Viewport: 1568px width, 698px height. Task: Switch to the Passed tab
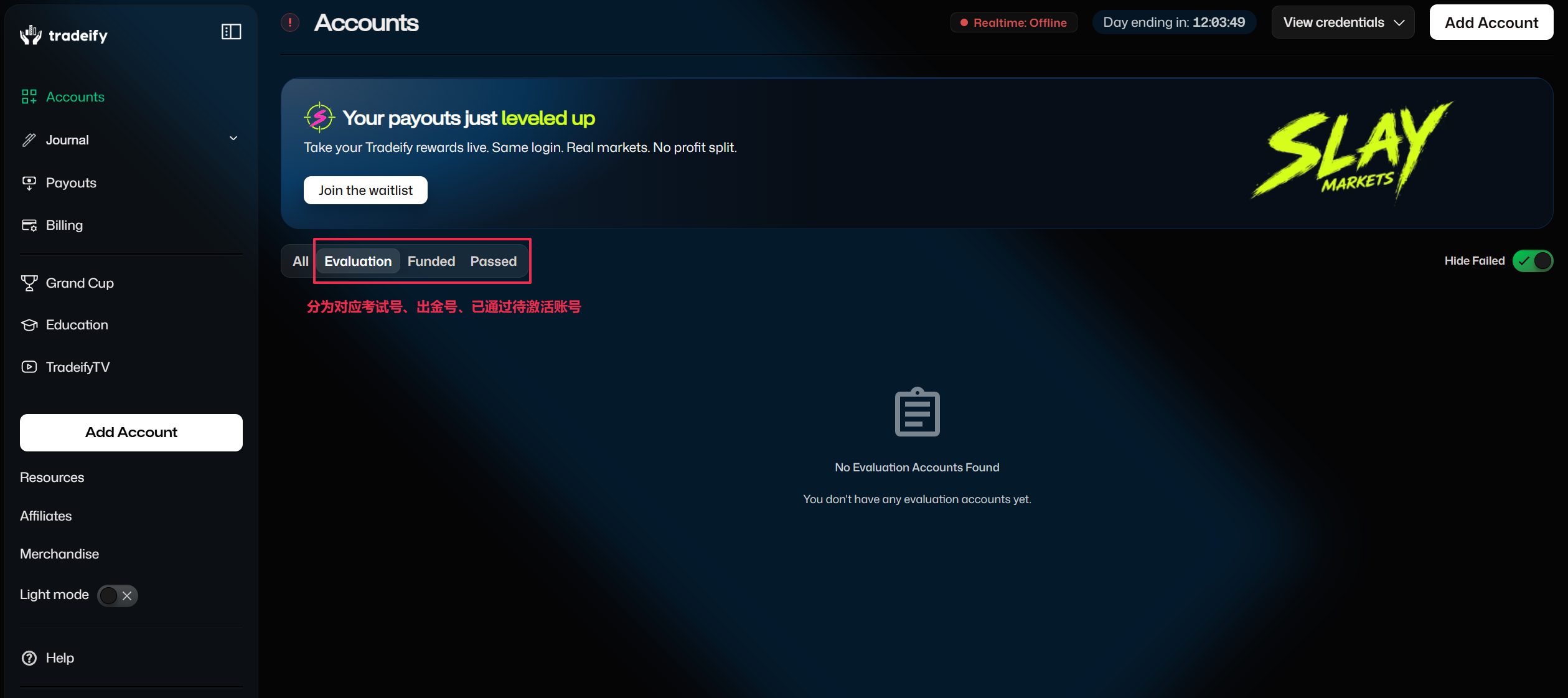494,261
